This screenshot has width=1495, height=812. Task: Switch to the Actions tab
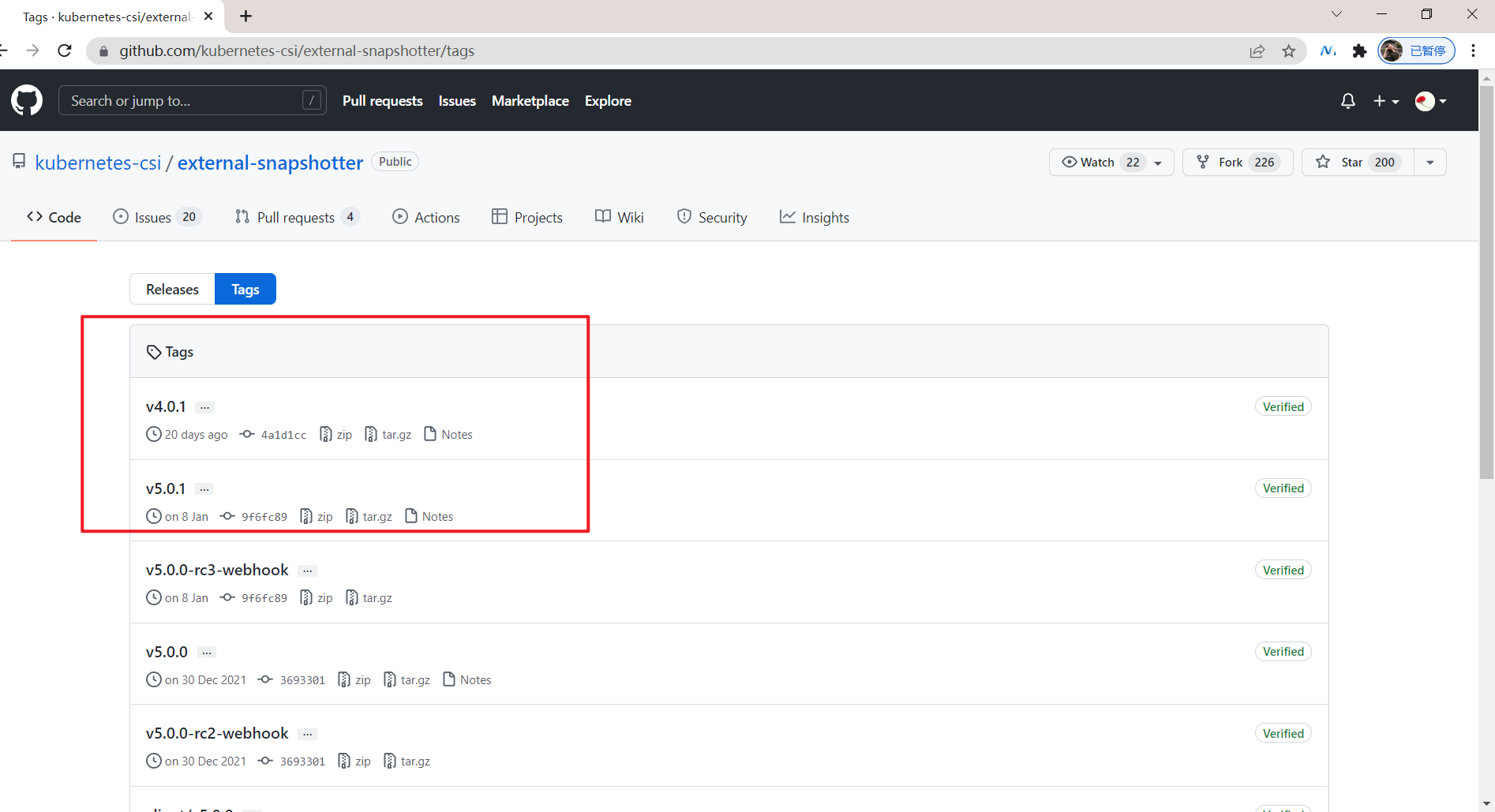click(x=426, y=217)
